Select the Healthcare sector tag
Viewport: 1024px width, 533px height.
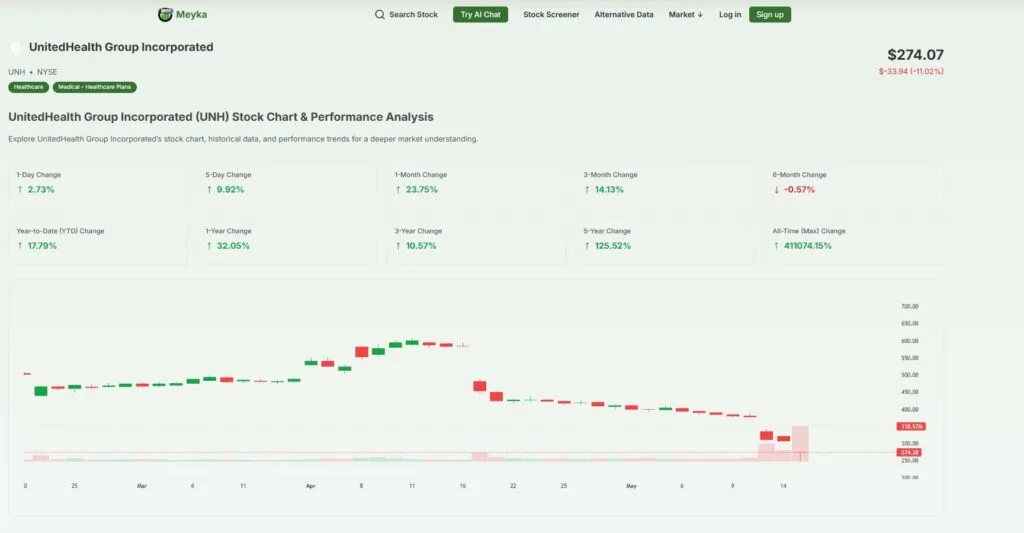pos(29,87)
